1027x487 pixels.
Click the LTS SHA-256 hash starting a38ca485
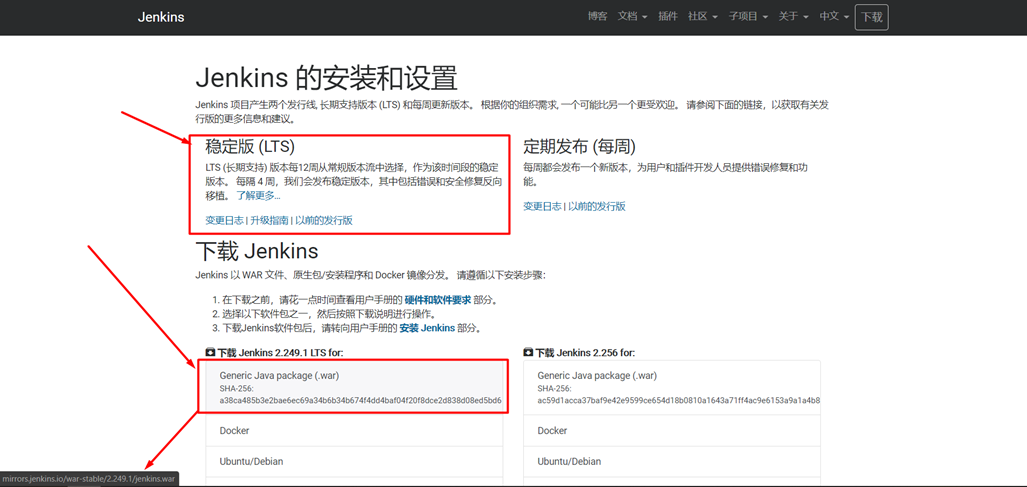(360, 400)
